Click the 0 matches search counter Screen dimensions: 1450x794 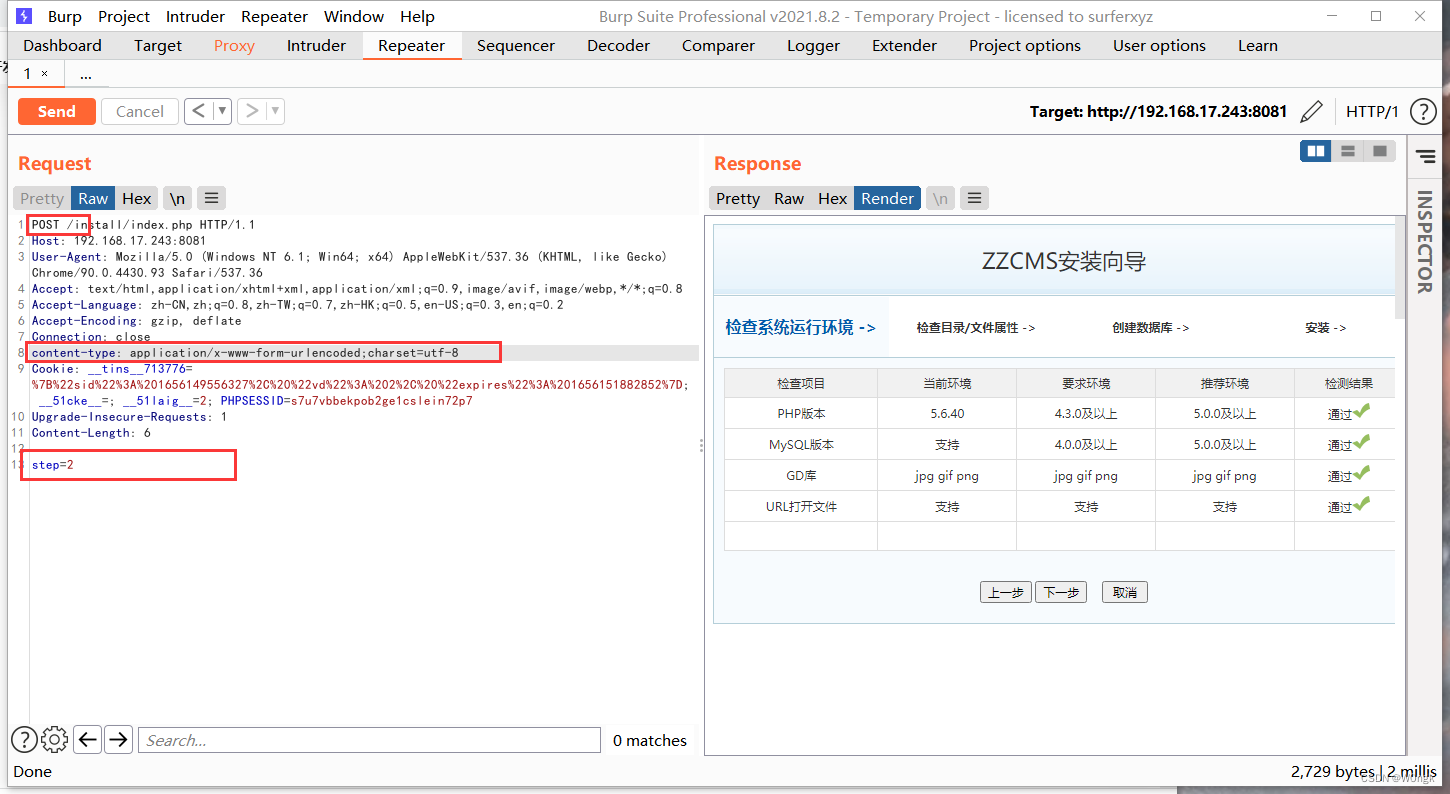point(650,740)
